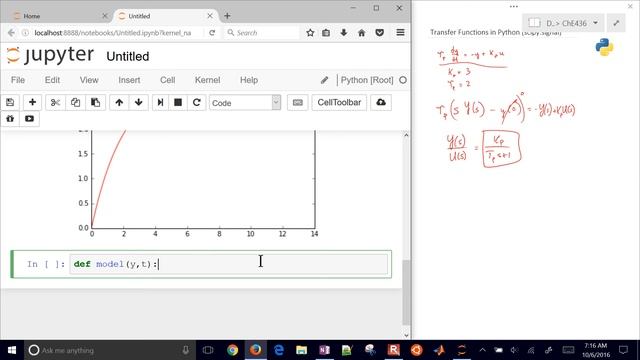Image resolution: width=640 pixels, height=360 pixels.
Task: Click the pencil edit mode icon
Action: pyautogui.click(x=324, y=80)
